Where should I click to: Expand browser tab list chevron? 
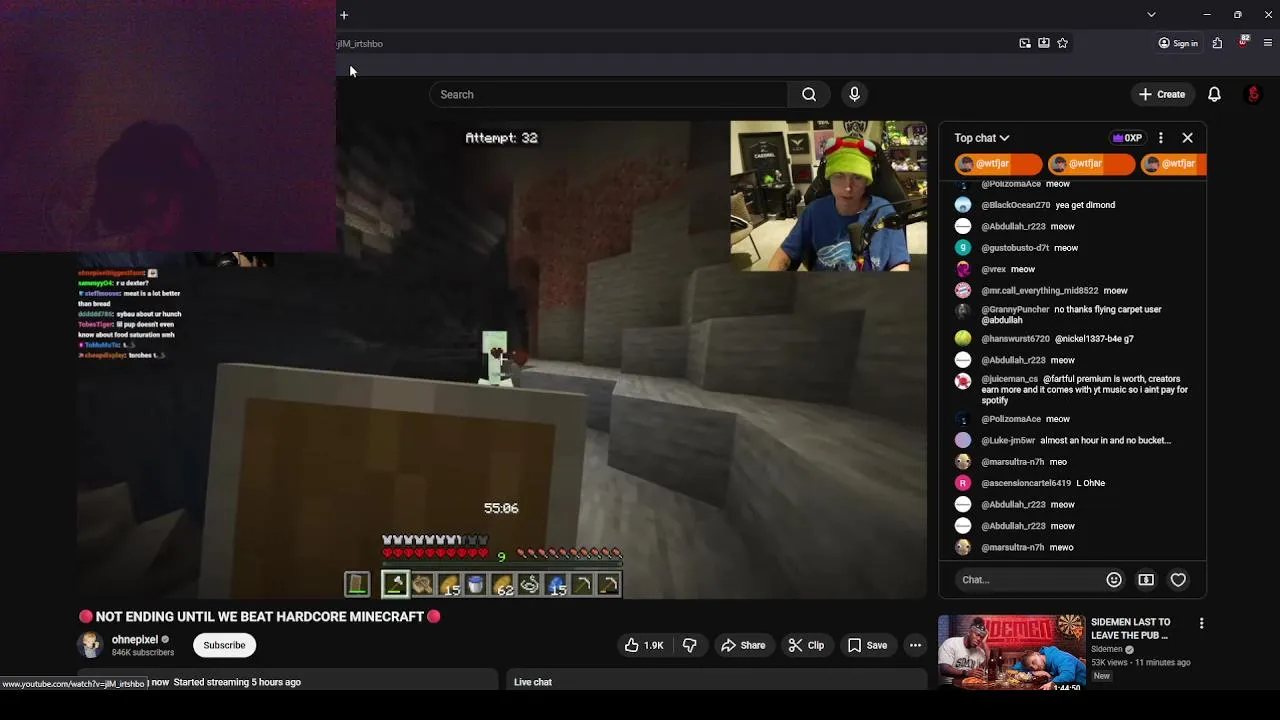(1151, 15)
